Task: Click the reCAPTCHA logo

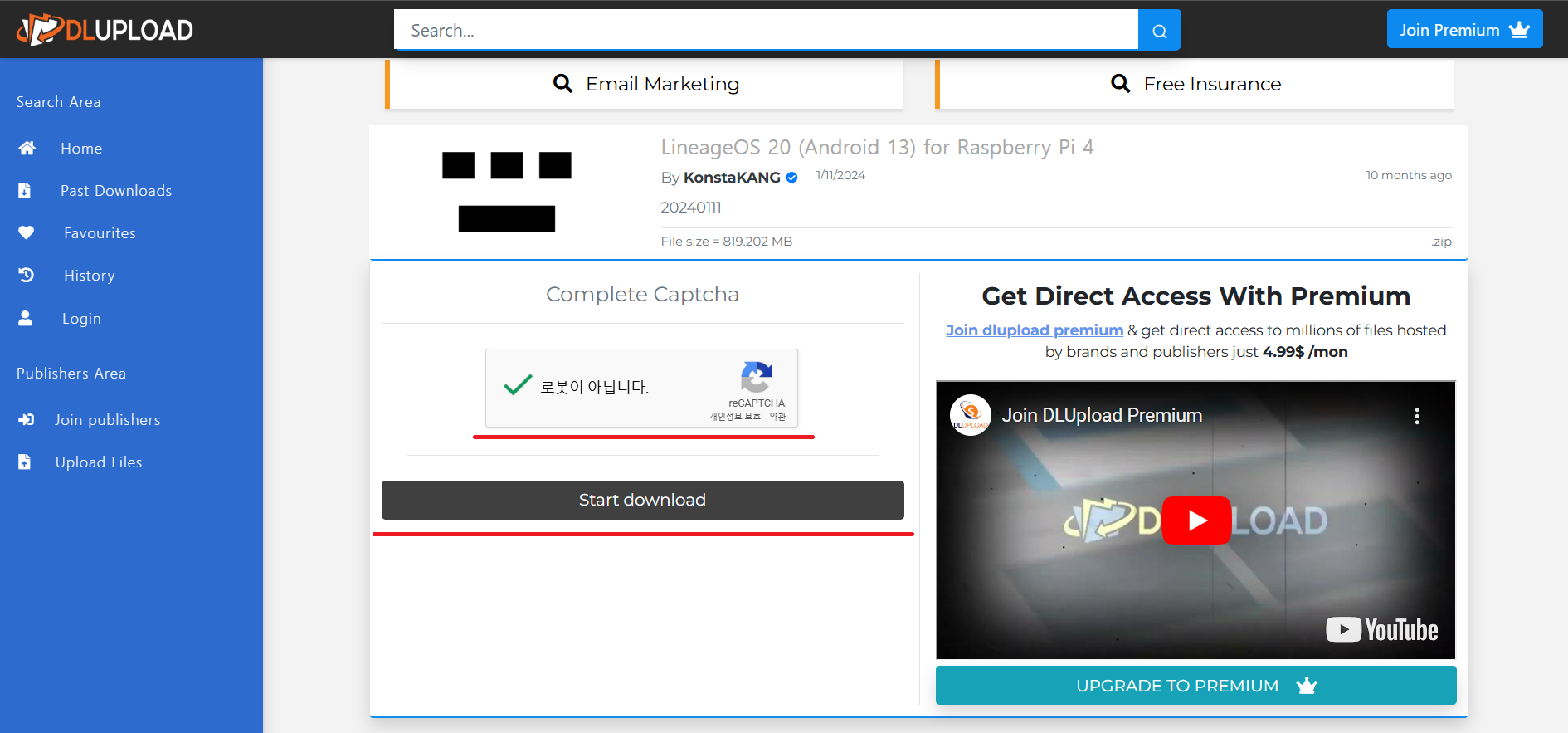Action: pos(757,377)
